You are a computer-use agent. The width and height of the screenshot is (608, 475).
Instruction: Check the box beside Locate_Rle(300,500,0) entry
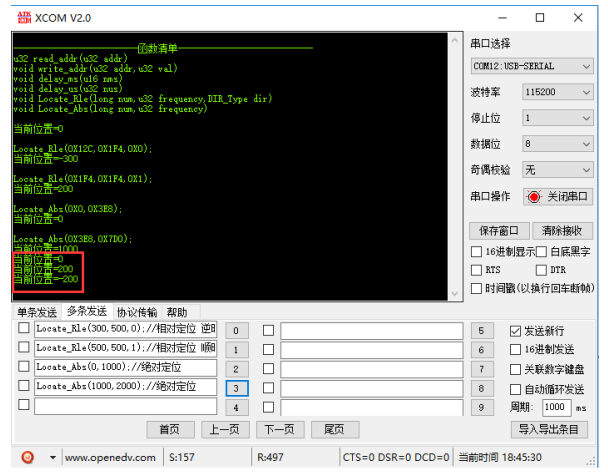click(x=24, y=328)
